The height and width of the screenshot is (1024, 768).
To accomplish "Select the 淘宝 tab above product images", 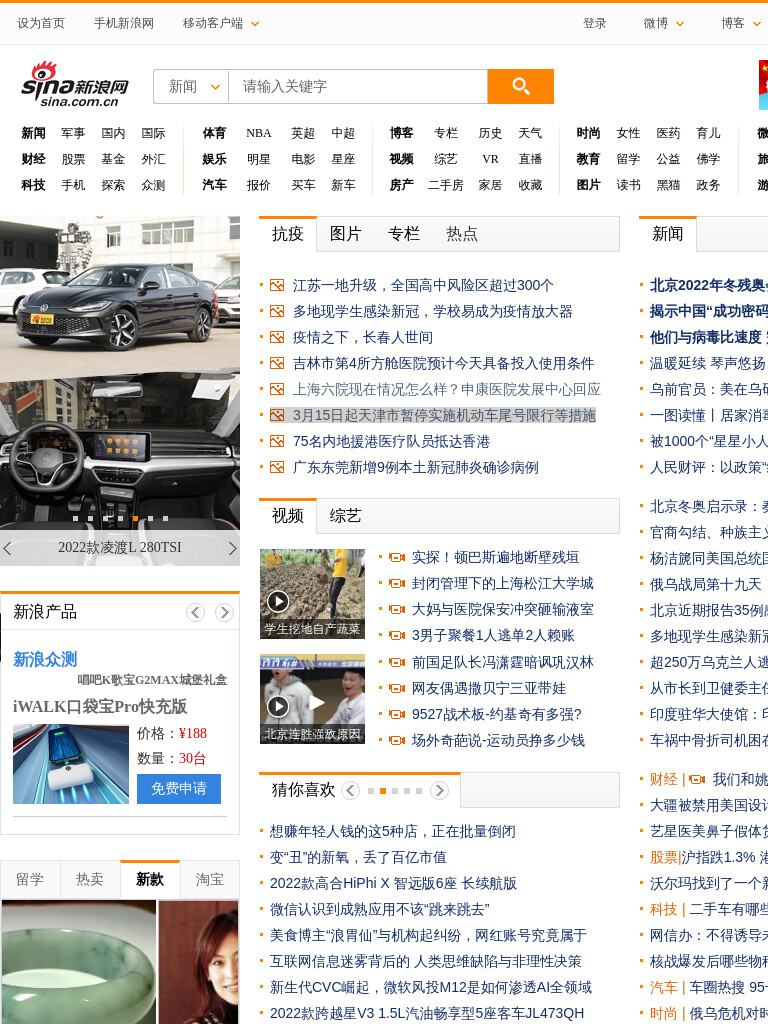I will (210, 880).
